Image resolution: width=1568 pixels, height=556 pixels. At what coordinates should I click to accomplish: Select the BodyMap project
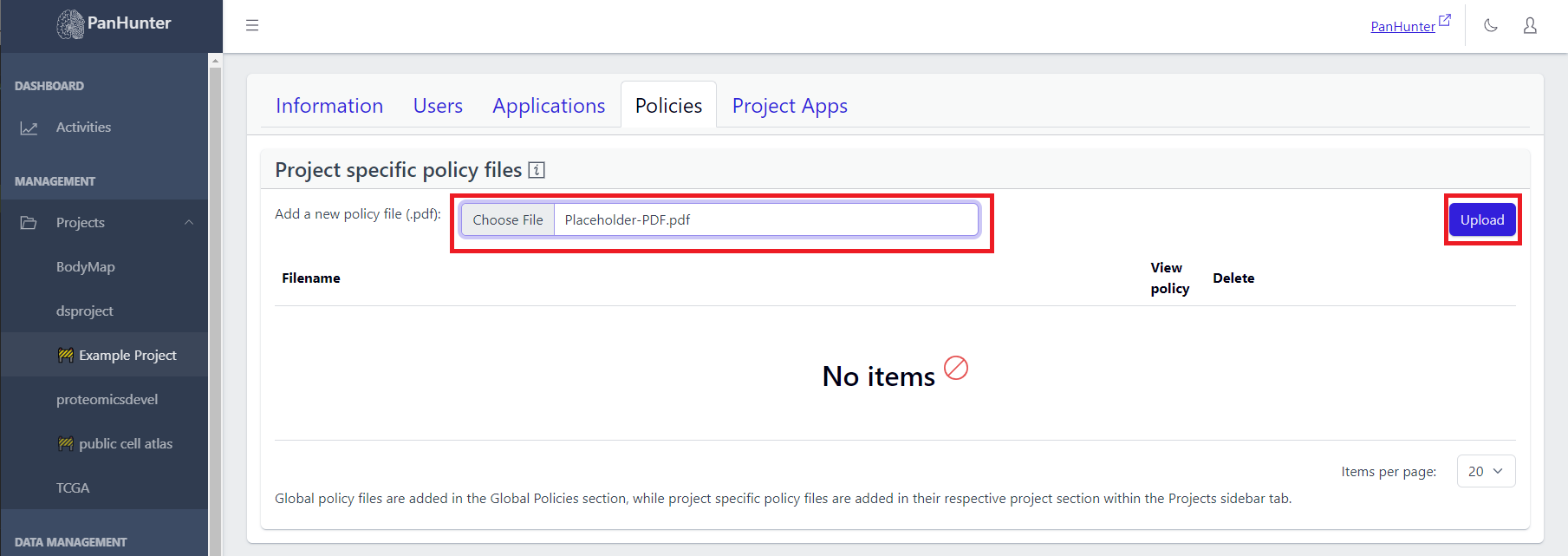(86, 267)
